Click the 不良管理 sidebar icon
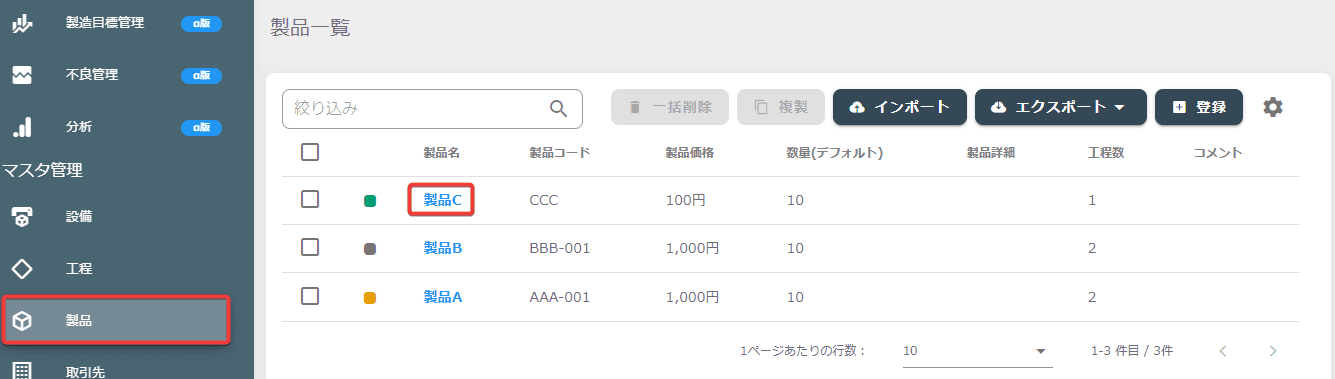This screenshot has height=379, width=1335. pyautogui.click(x=22, y=75)
